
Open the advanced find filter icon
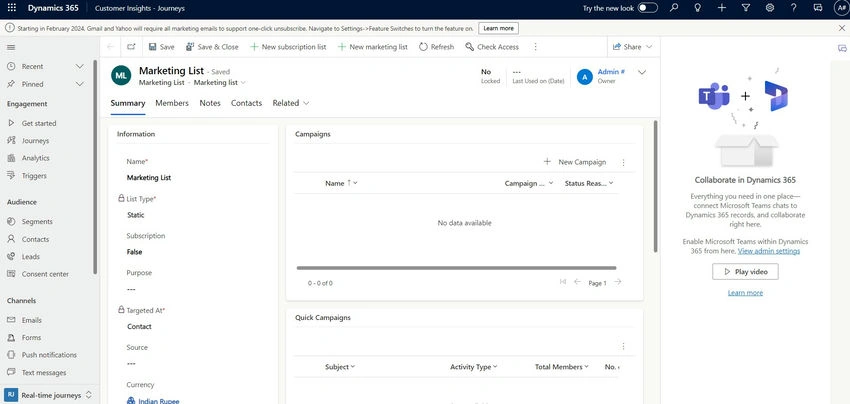pyautogui.click(x=746, y=8)
